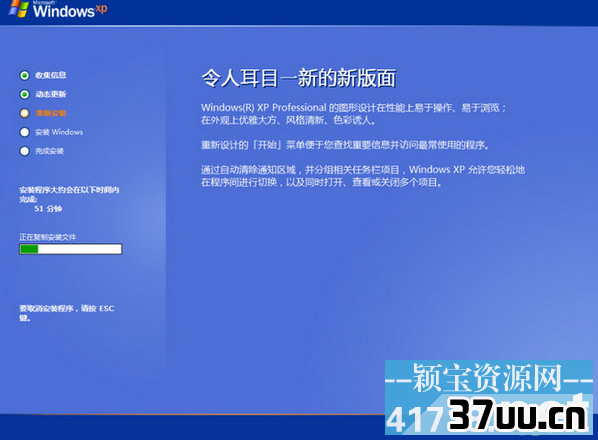Screen dimensions: 598x440
Task: Click the 安装程序大约会在以下时间内完成 text
Action: [x=69, y=194]
